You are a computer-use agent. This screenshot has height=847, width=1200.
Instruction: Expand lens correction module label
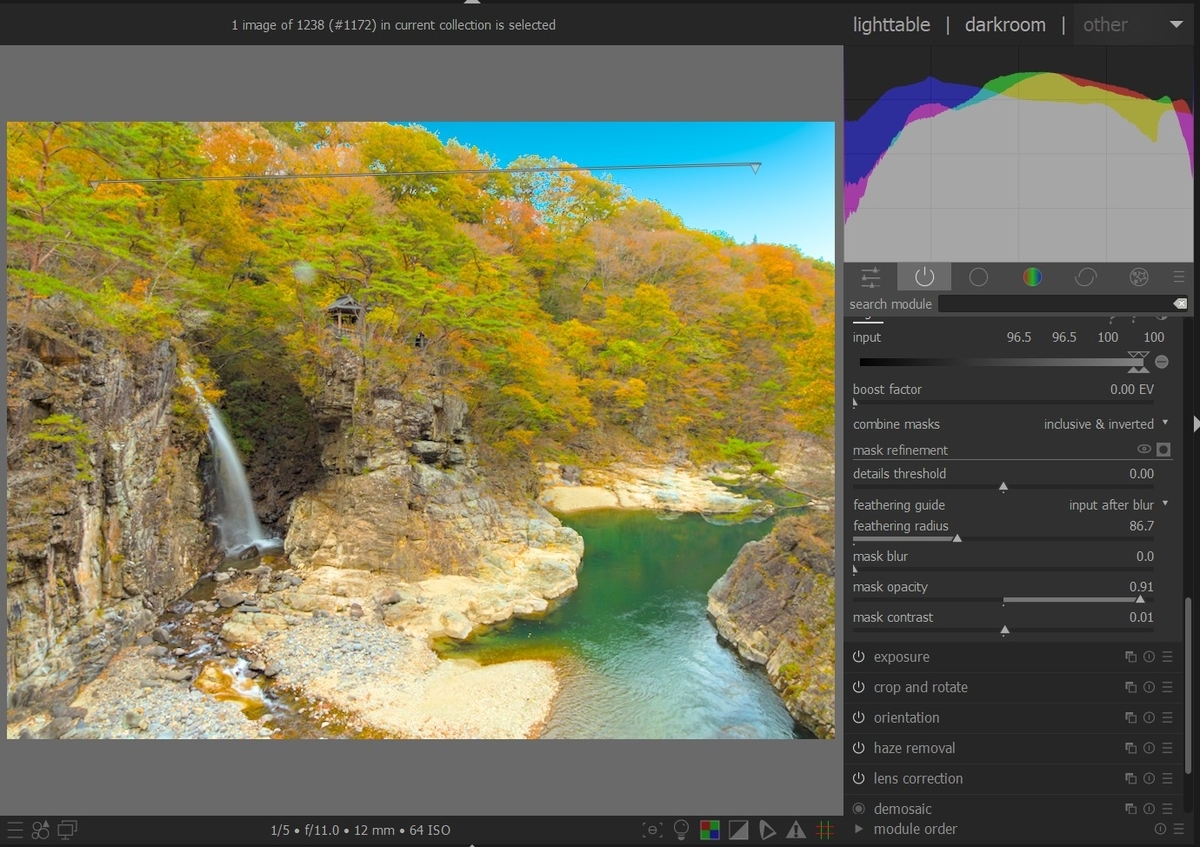[918, 778]
